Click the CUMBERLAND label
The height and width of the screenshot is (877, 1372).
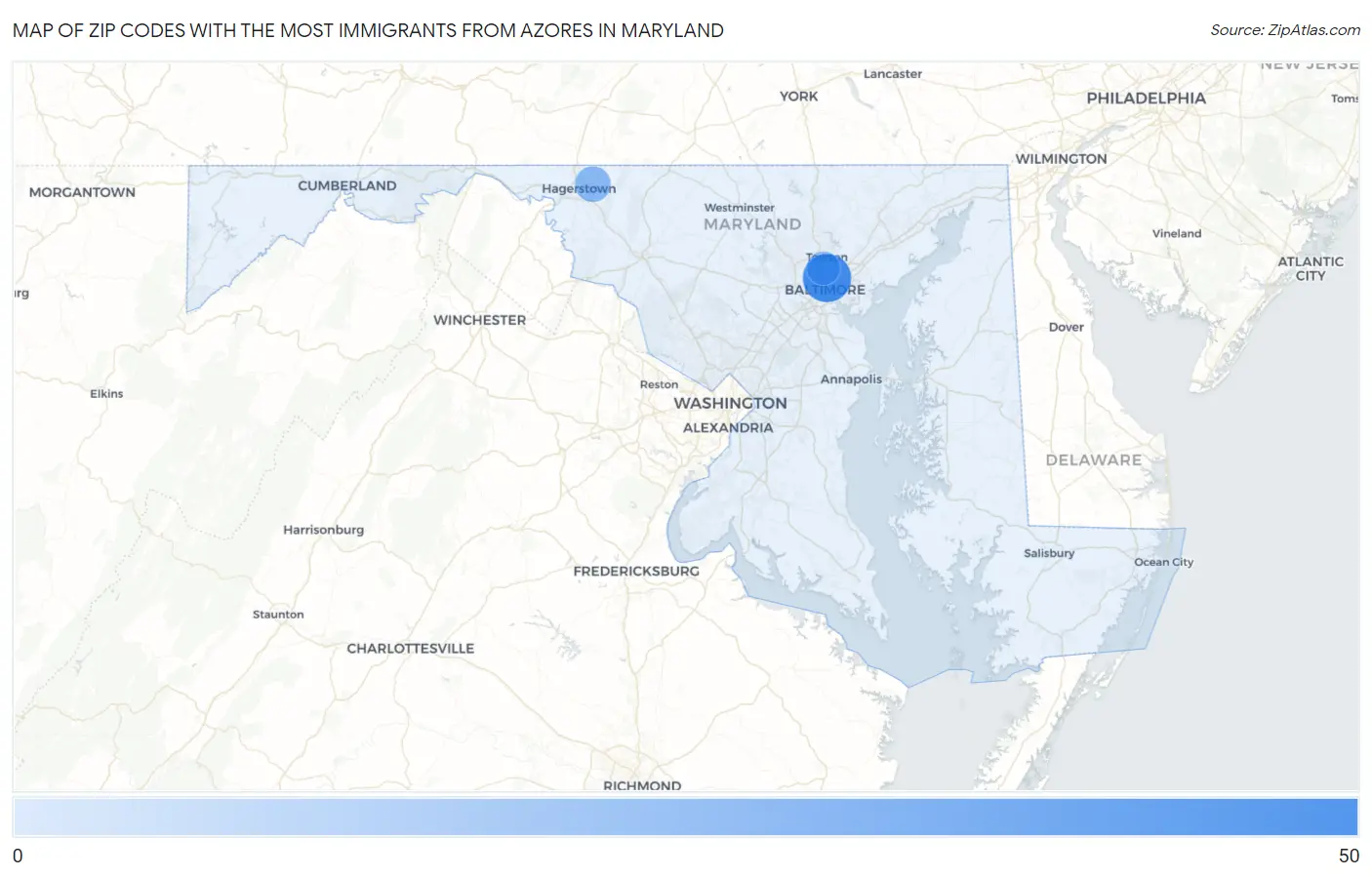346,185
